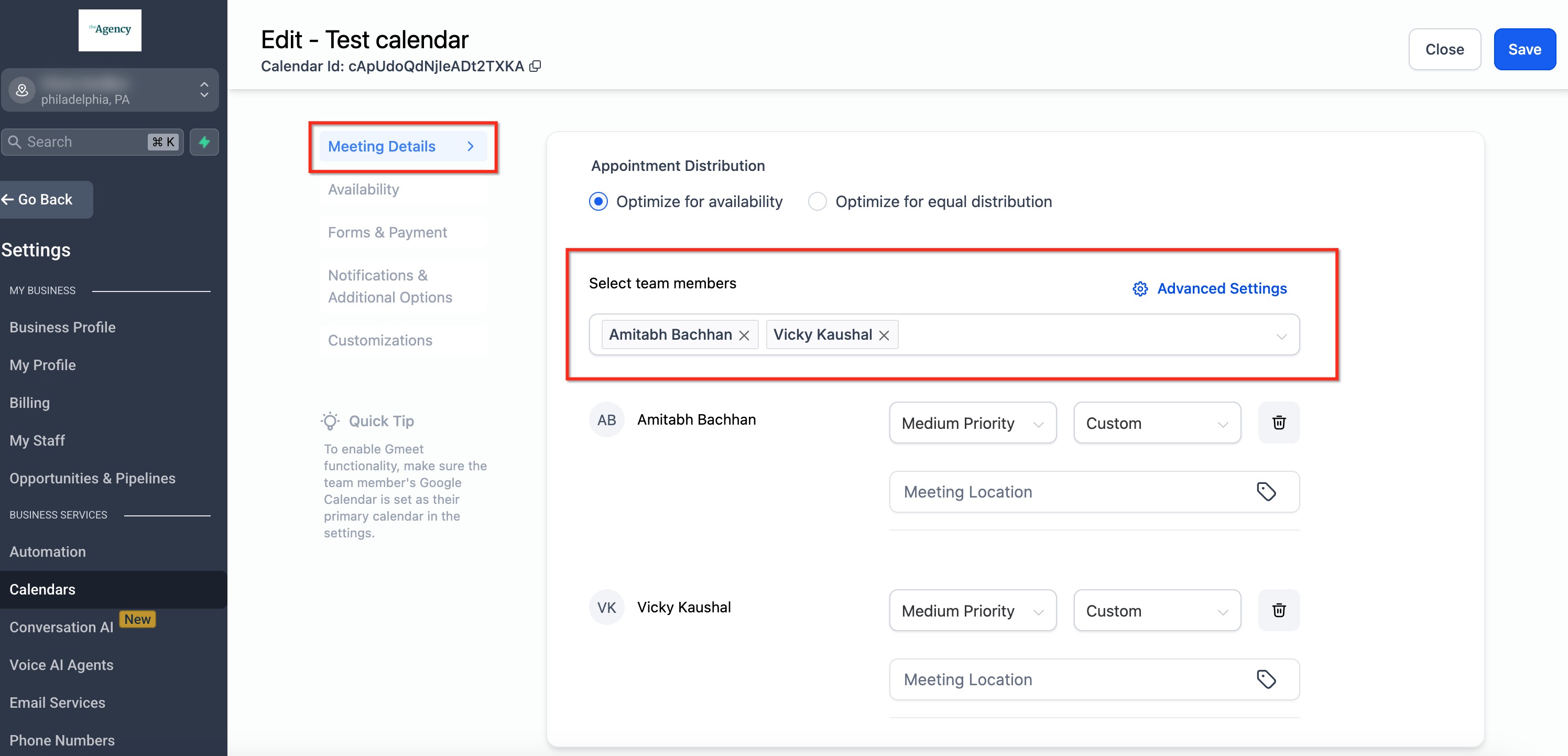Switch to the Availability tab
Viewport: 1568px width, 756px height.
[363, 189]
